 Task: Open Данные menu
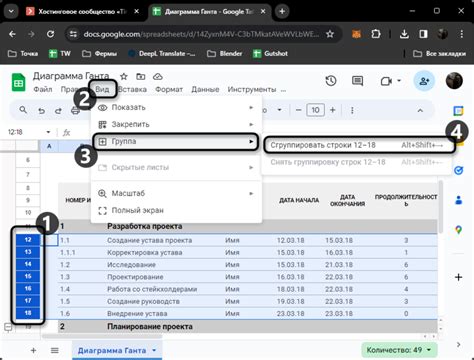pyautogui.click(x=205, y=89)
